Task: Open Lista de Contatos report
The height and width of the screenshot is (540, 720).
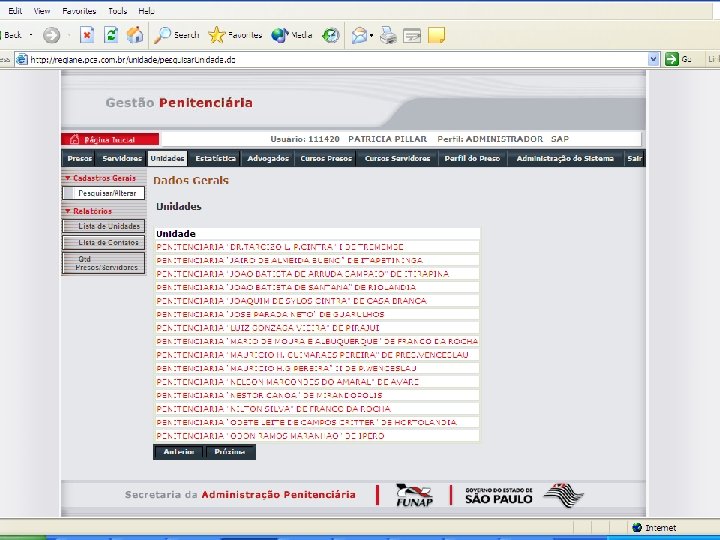Action: [103, 242]
